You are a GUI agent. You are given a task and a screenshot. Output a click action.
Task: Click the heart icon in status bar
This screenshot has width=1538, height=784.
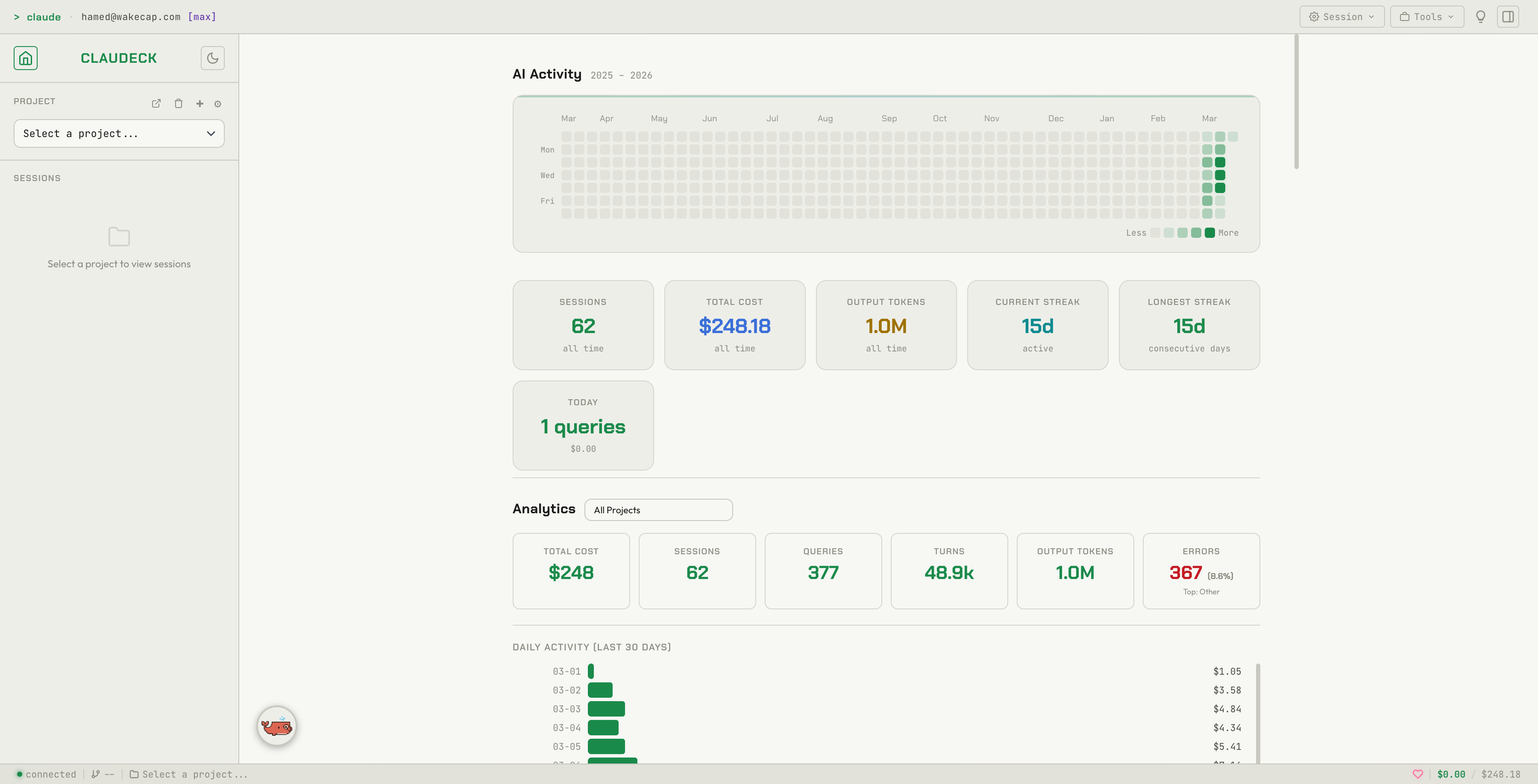coord(1417,774)
